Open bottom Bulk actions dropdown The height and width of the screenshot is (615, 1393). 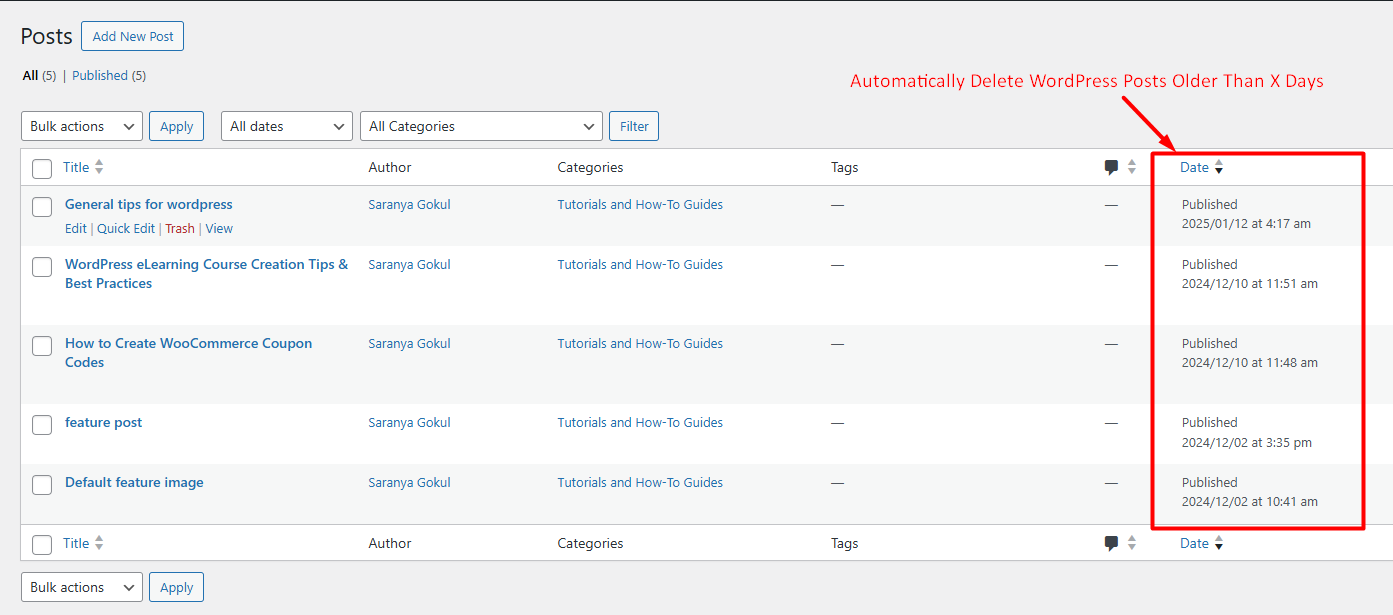click(x=82, y=587)
